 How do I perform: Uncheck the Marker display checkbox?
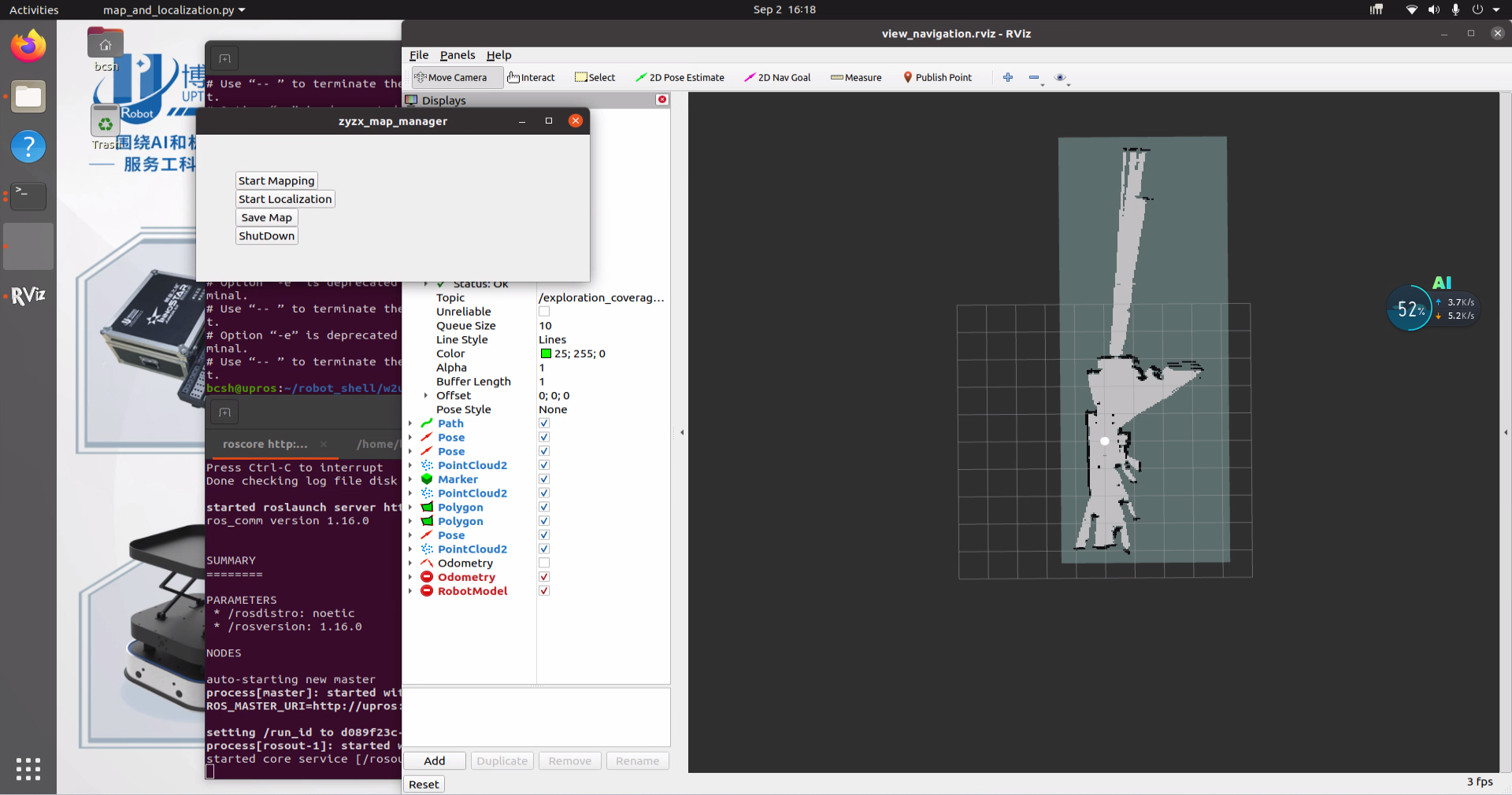544,479
